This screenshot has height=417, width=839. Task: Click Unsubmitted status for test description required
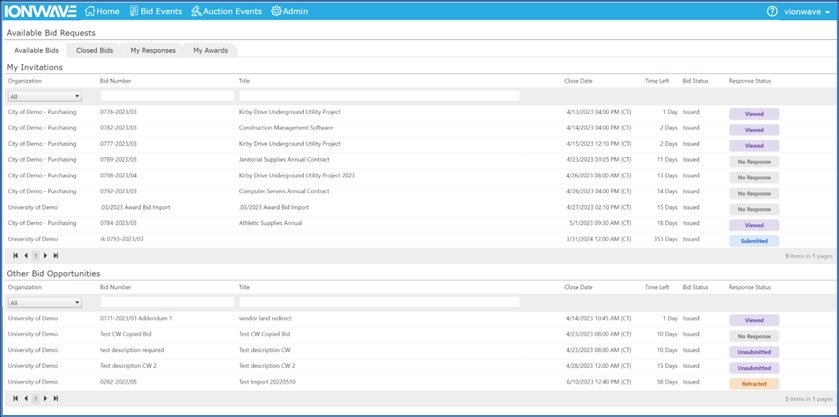point(754,352)
